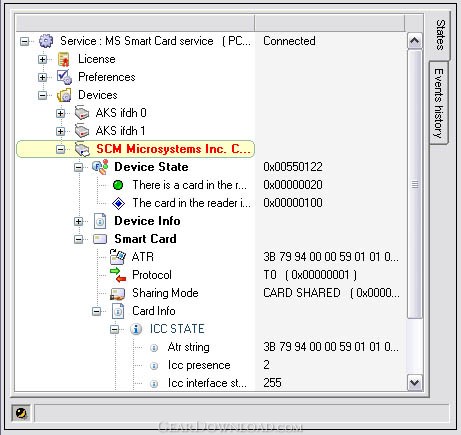
Task: Expand the License node
Action: pyautogui.click(x=42, y=59)
